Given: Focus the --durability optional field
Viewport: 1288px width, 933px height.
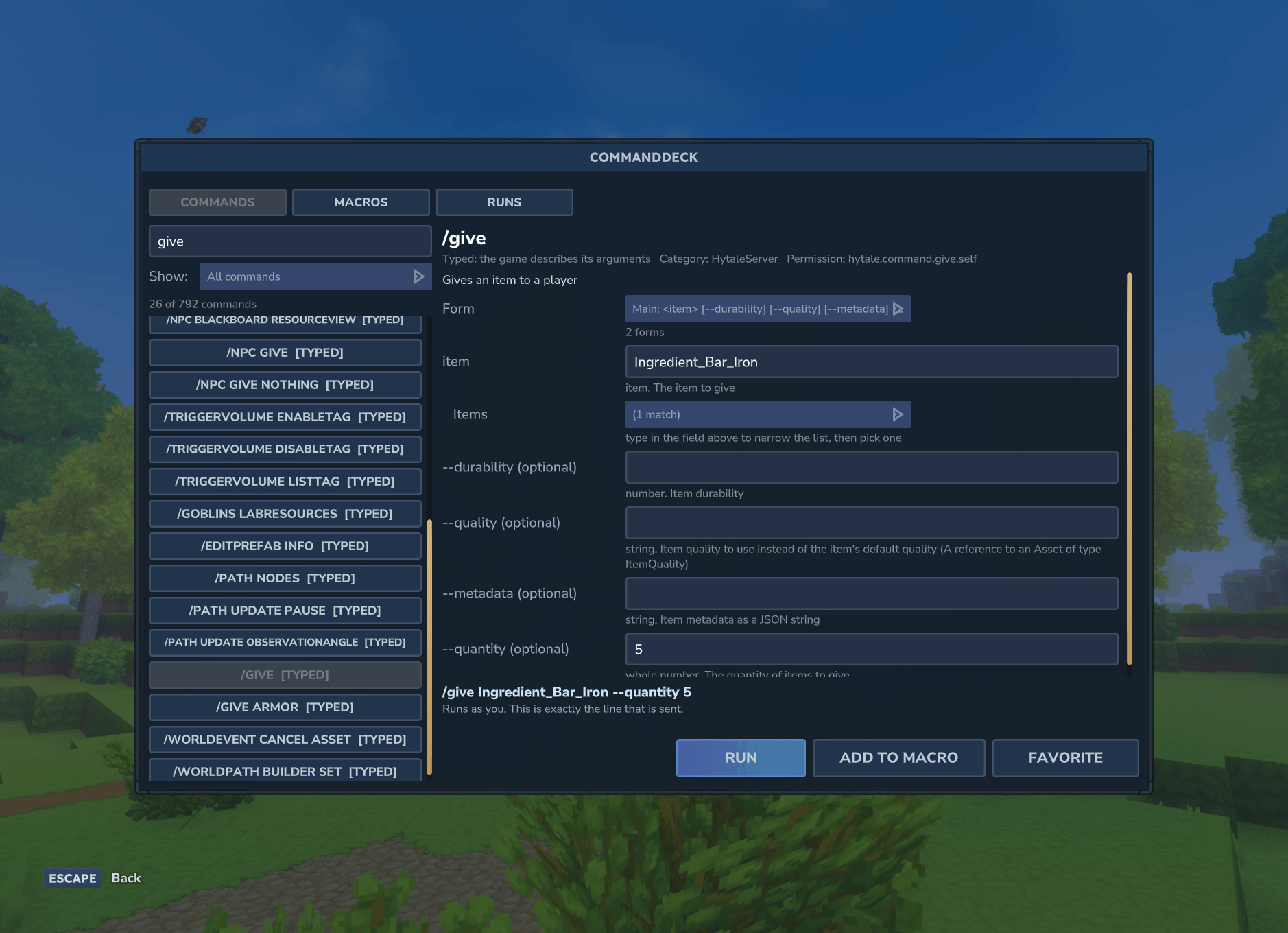Looking at the screenshot, I should (x=872, y=467).
